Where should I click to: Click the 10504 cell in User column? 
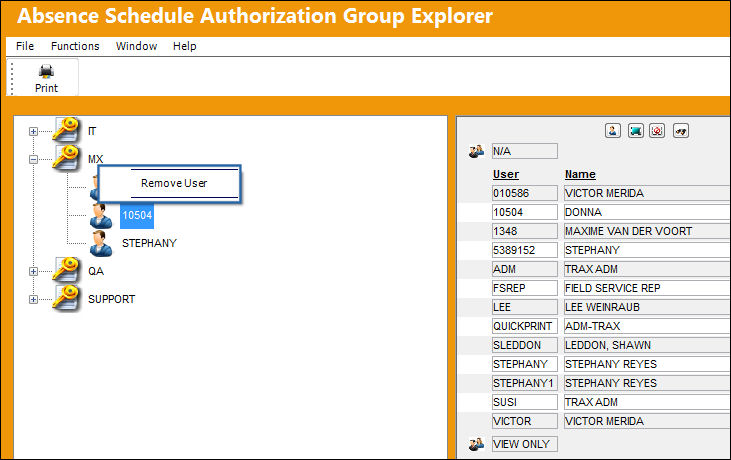pyautogui.click(x=524, y=212)
